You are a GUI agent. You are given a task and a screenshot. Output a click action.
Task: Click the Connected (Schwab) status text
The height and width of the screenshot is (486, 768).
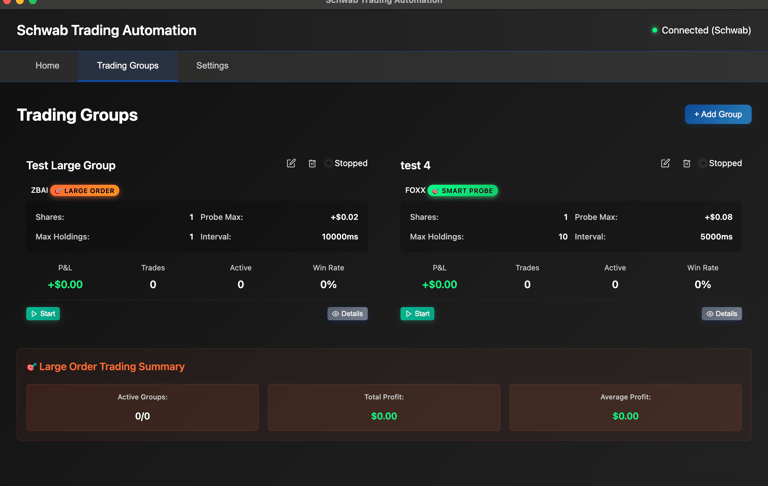[706, 30]
